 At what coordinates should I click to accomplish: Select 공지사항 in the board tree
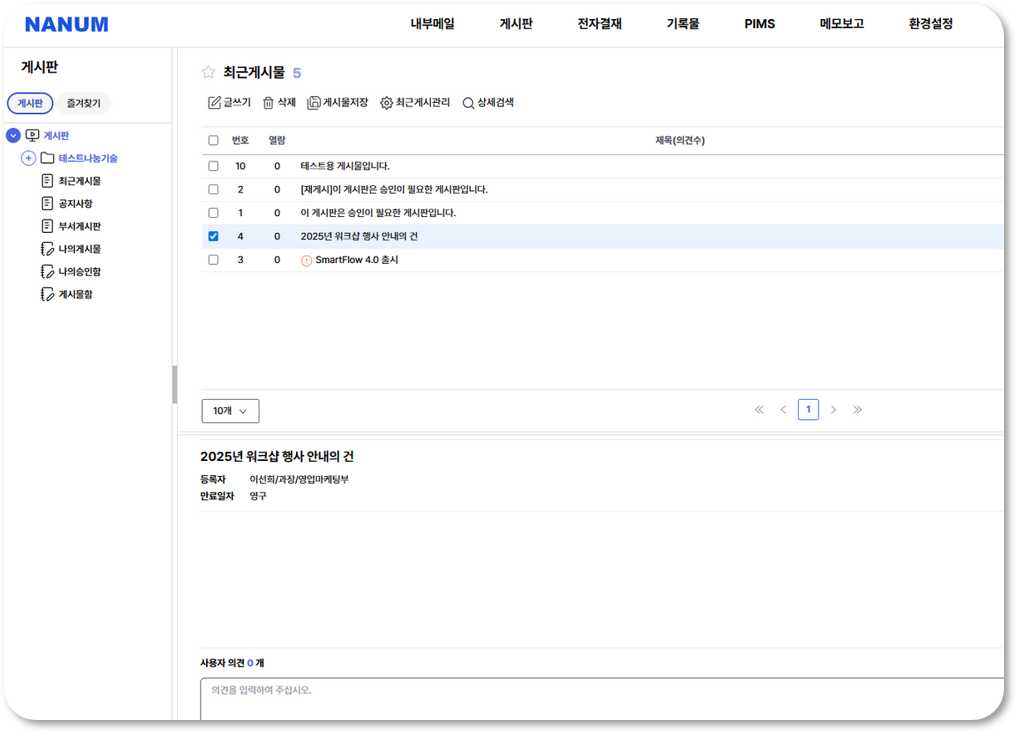(75, 204)
